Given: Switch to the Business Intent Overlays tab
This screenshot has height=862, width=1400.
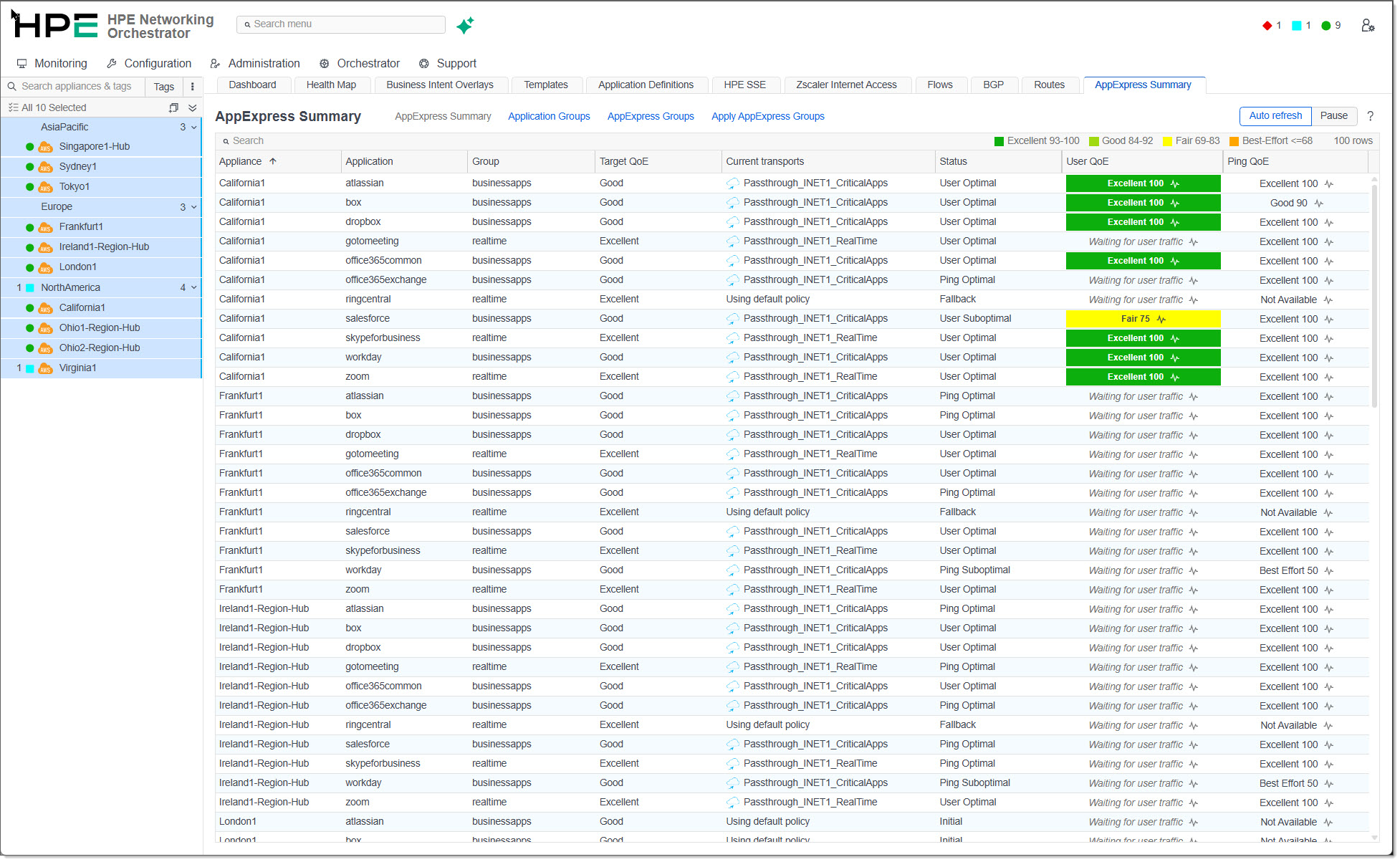Looking at the screenshot, I should (440, 85).
